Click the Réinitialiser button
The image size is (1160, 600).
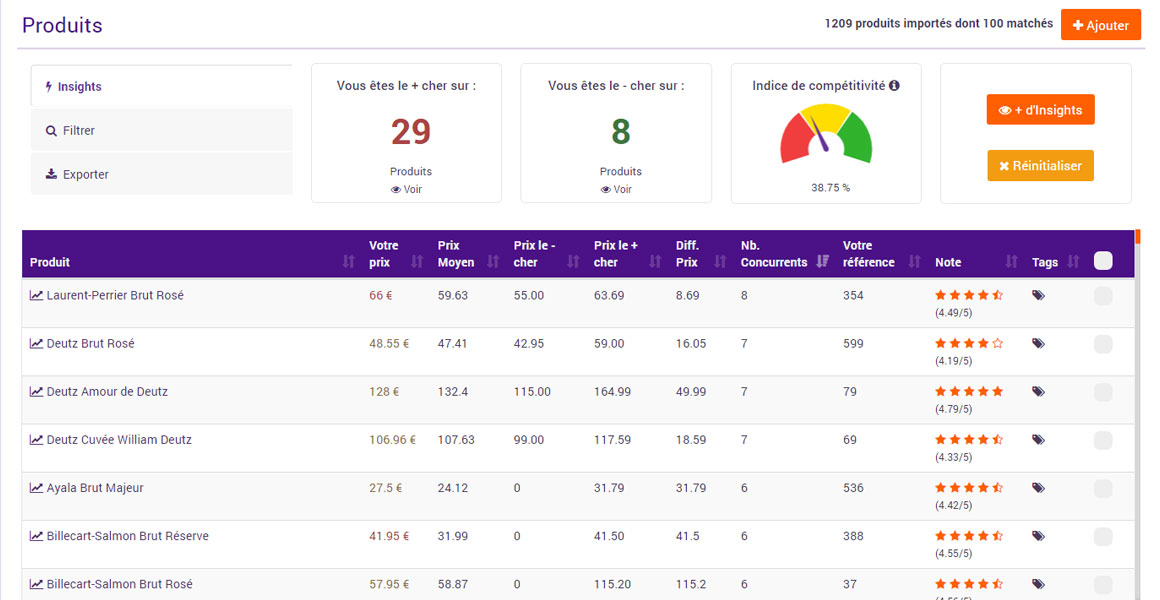point(1040,166)
